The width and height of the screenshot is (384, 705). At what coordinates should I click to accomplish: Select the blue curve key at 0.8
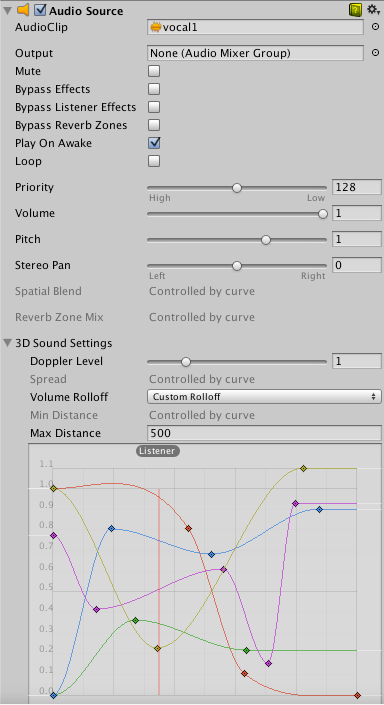coord(112,528)
